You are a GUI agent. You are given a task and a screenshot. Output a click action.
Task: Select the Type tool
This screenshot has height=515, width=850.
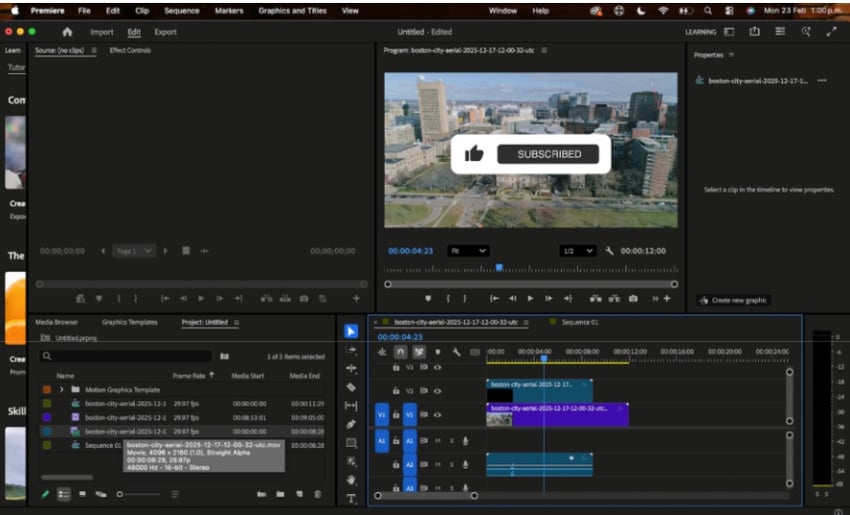(351, 498)
